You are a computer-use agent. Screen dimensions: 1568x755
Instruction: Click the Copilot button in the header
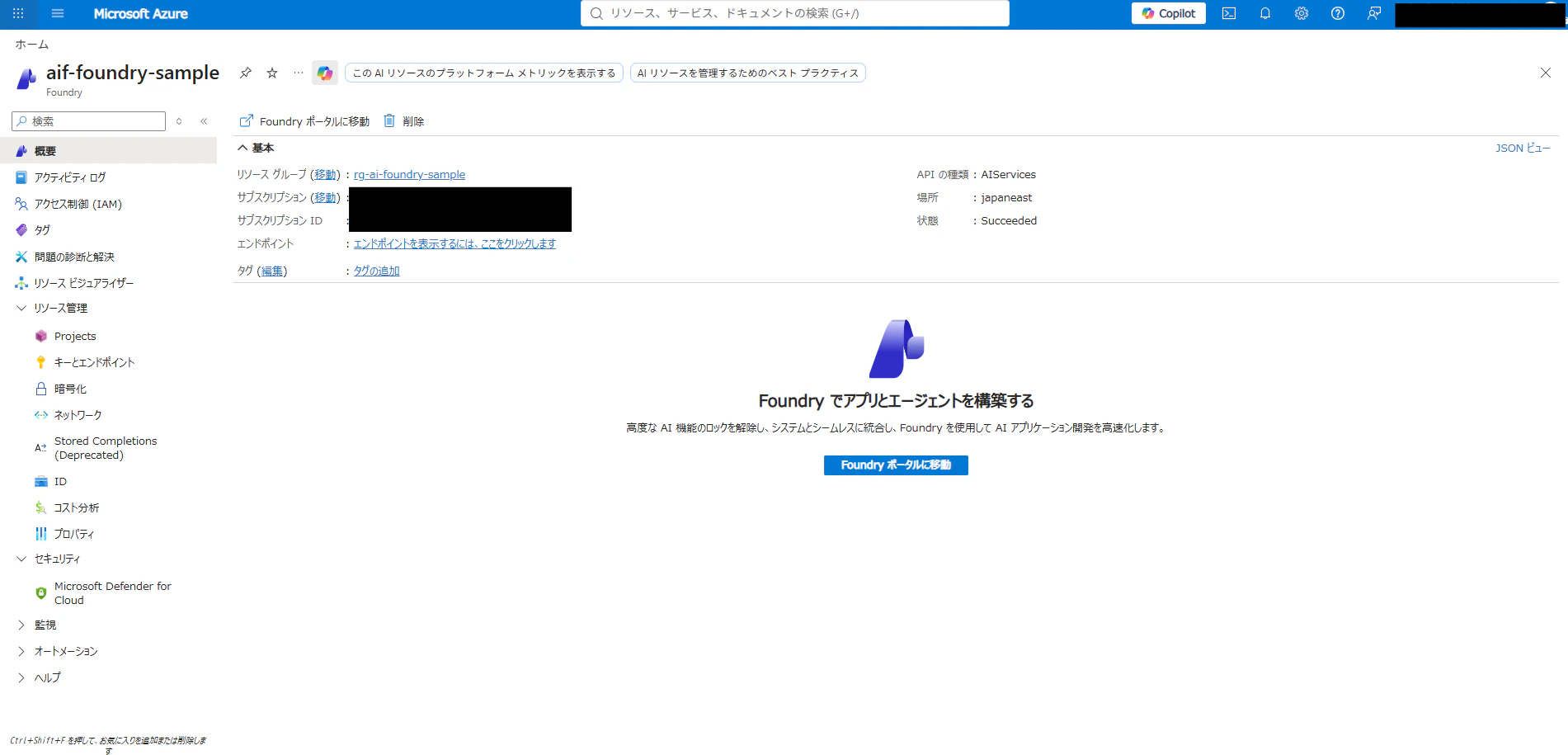pyautogui.click(x=1169, y=13)
